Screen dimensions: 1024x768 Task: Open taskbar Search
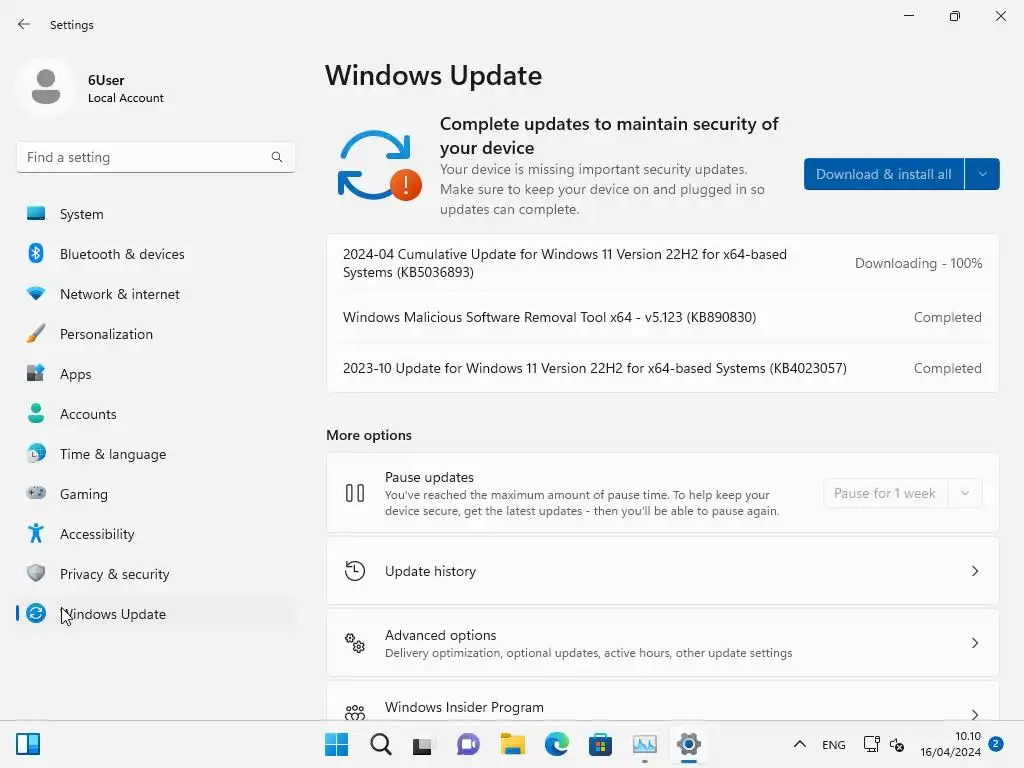[x=381, y=744]
